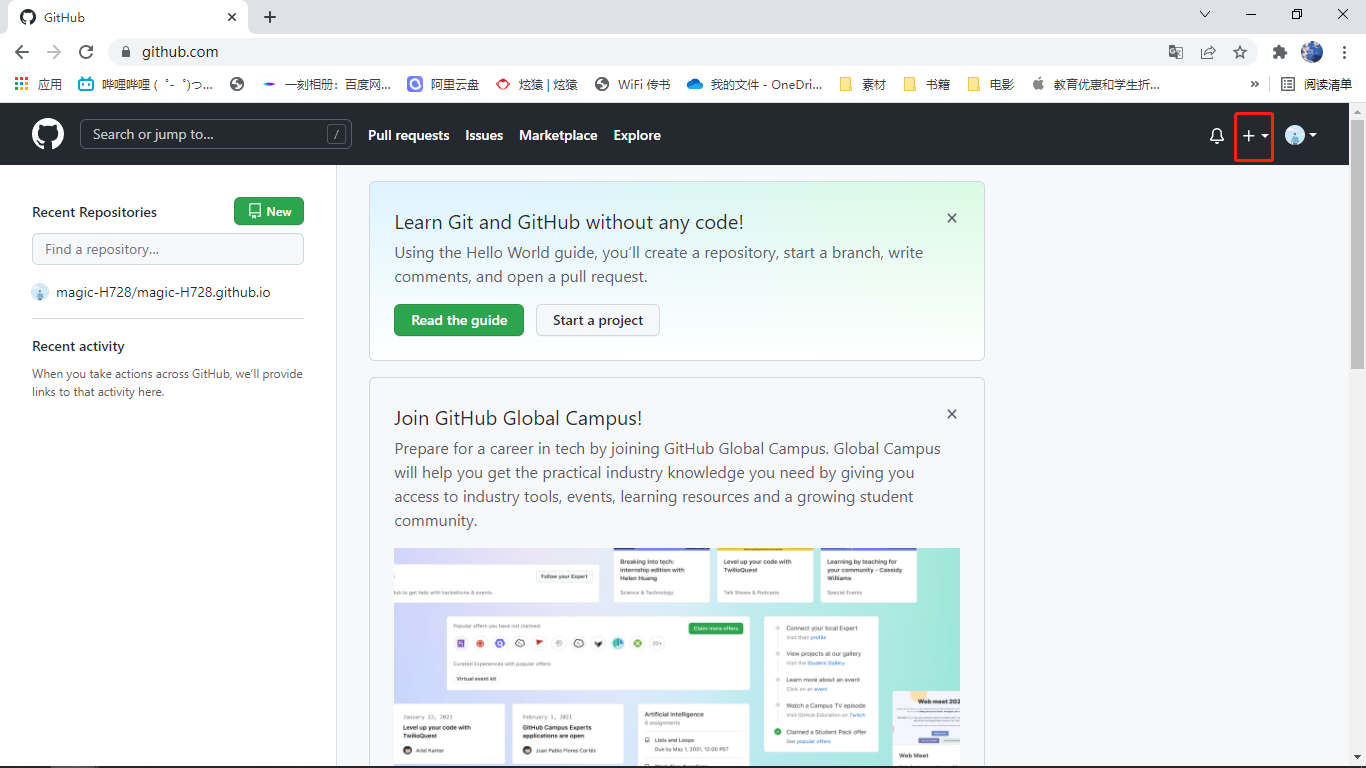The image size is (1366, 768).
Task: Click the Read the guide button
Action: 459,320
